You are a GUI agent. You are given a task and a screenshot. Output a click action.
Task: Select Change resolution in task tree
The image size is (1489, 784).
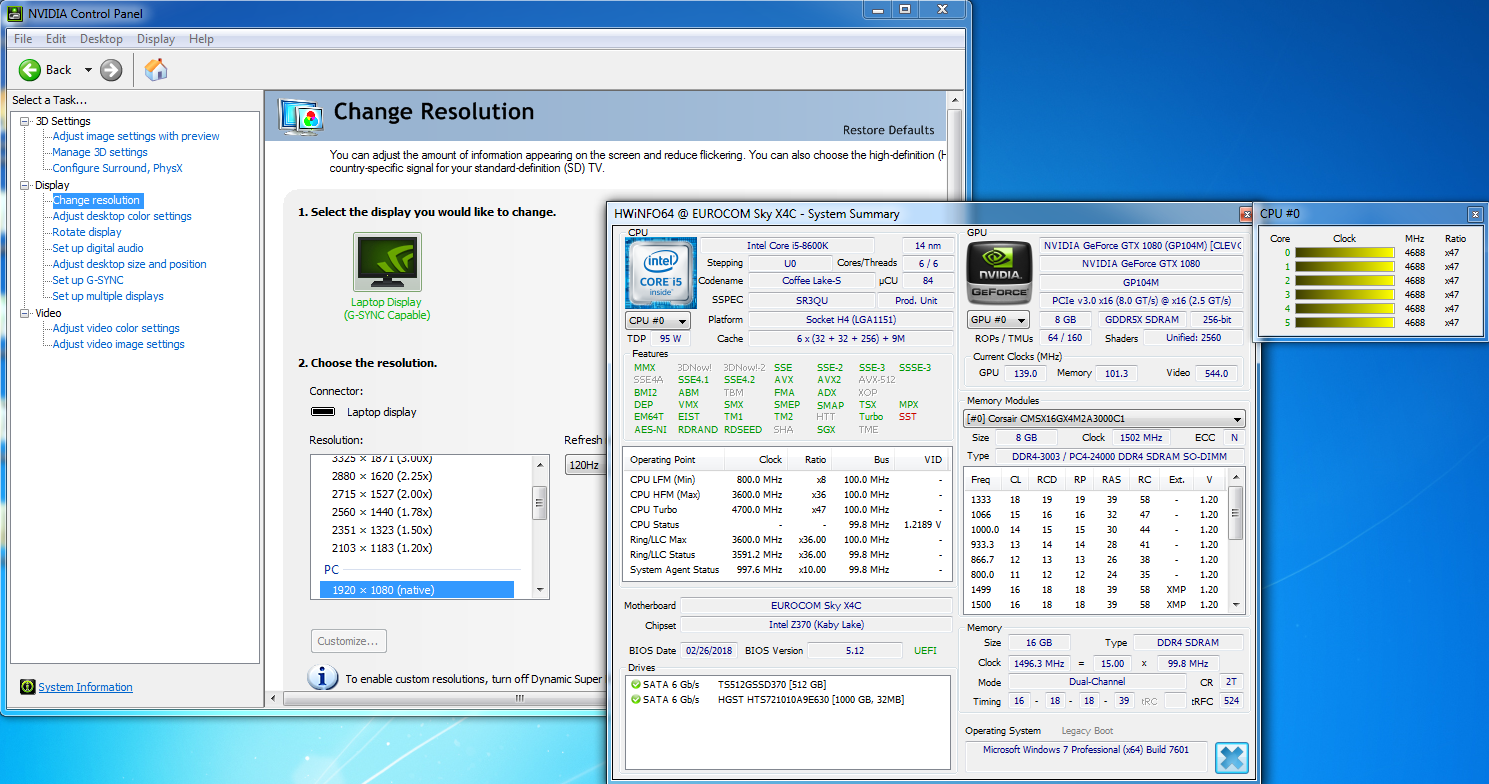pyautogui.click(x=97, y=200)
